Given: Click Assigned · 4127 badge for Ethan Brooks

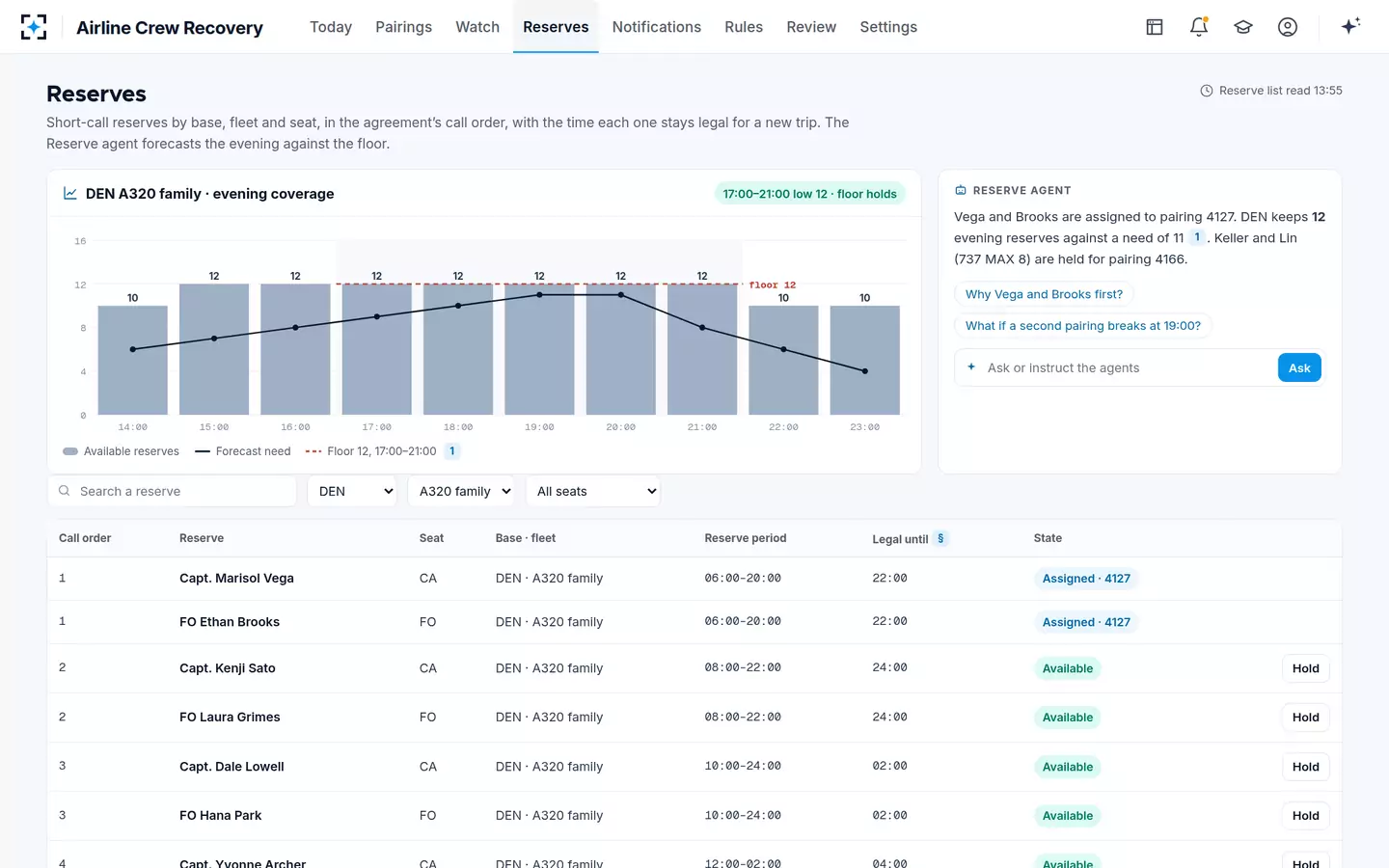Looking at the screenshot, I should (1086, 622).
